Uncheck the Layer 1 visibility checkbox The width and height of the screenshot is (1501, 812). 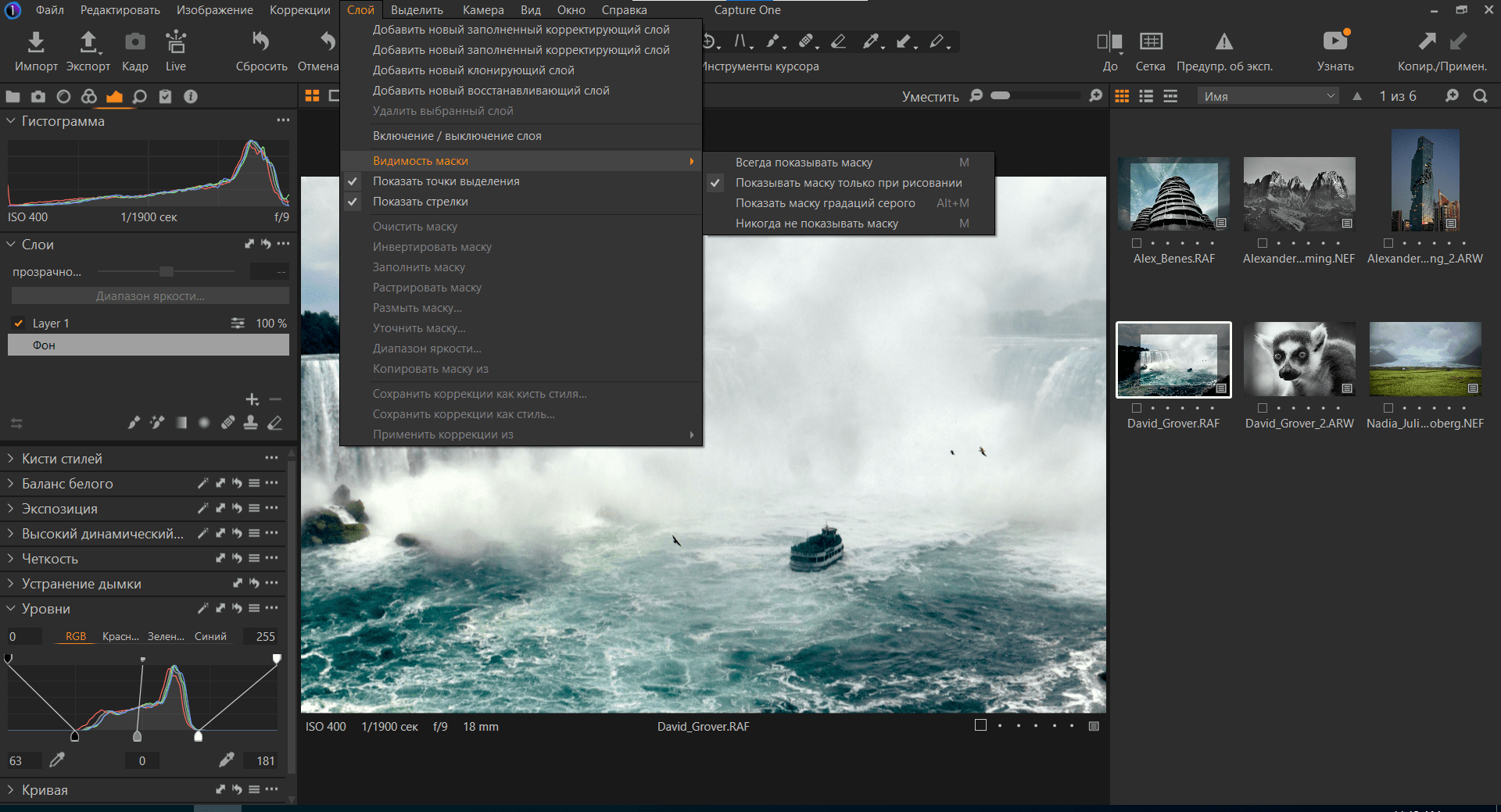coord(19,324)
